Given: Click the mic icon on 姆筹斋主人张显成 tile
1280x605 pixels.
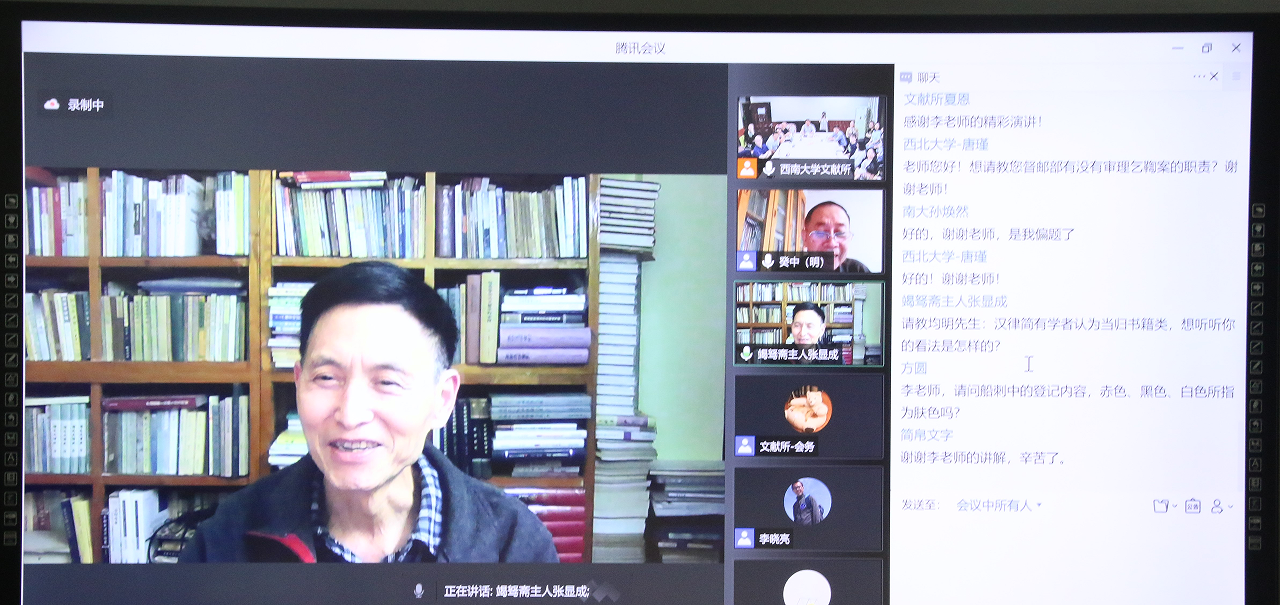Looking at the screenshot, I should click(x=746, y=354).
